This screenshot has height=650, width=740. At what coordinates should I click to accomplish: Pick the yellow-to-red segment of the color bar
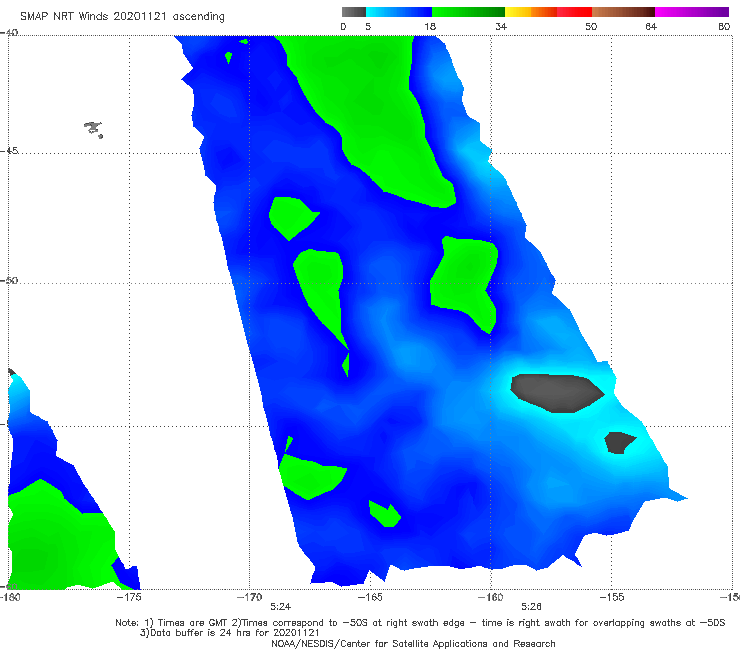click(548, 12)
